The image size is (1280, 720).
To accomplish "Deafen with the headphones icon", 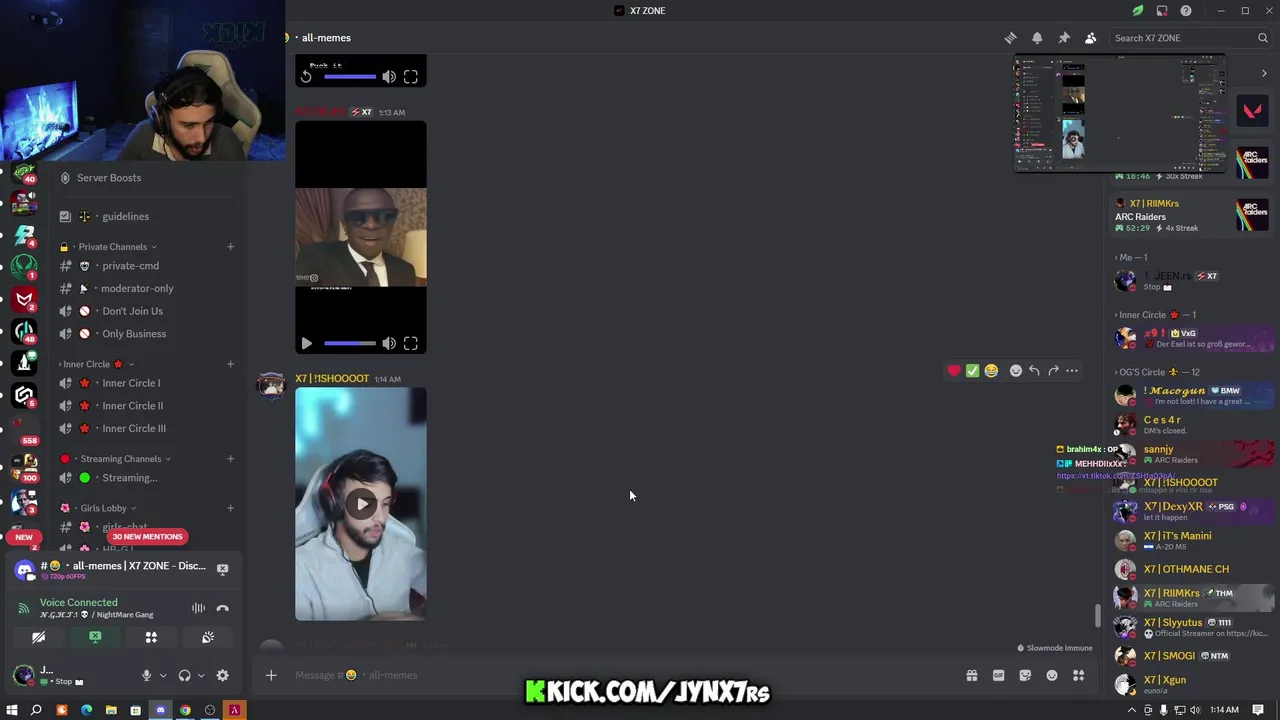I will pos(184,676).
